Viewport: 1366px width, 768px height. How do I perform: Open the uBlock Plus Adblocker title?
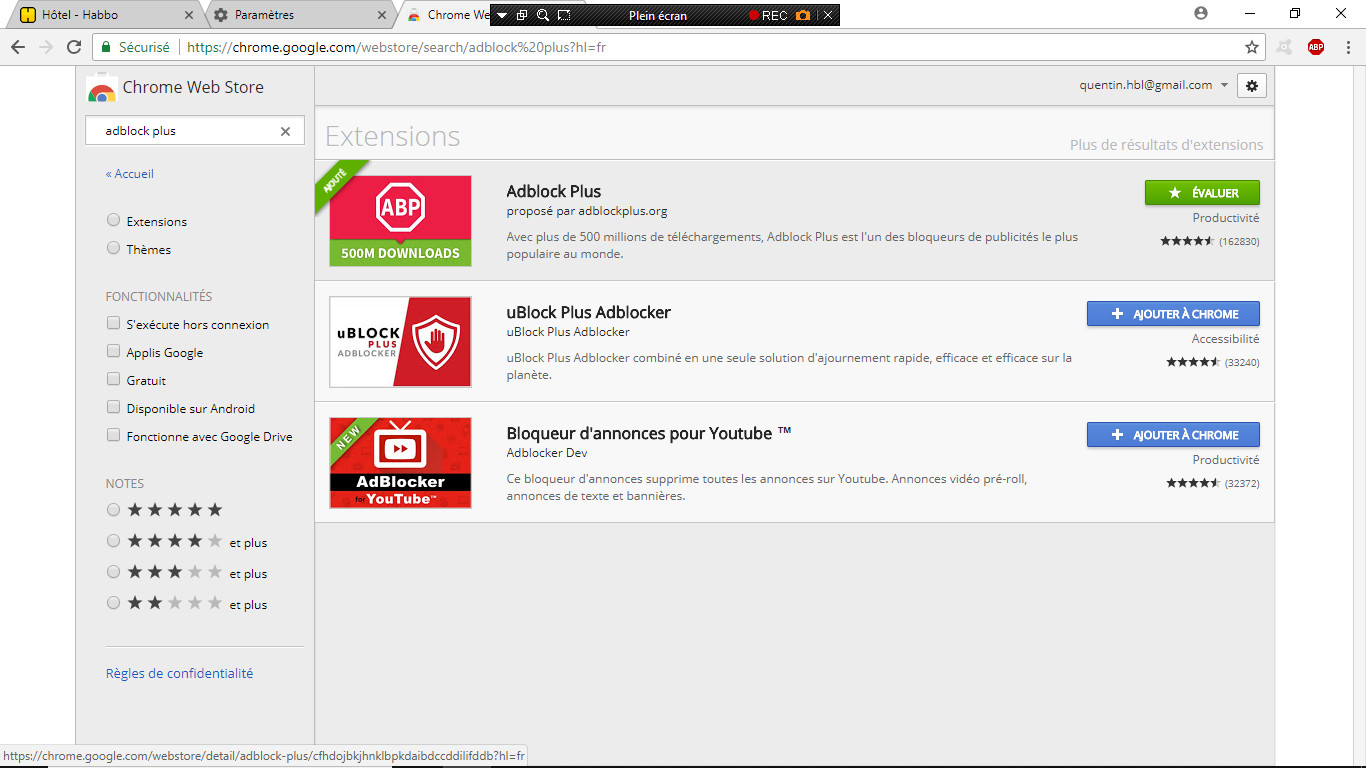click(x=588, y=312)
